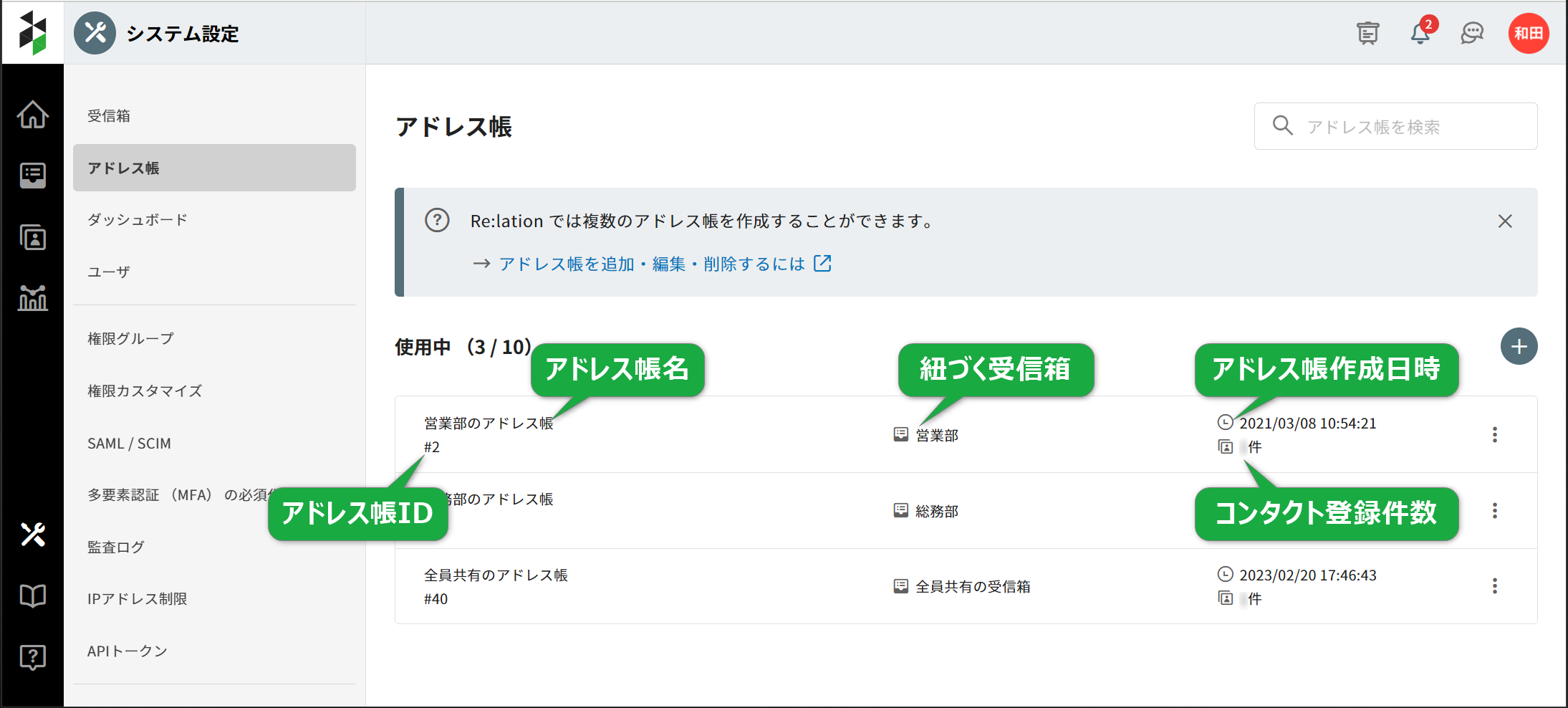
Task: Open the notifications bell icon
Action: [x=1420, y=33]
